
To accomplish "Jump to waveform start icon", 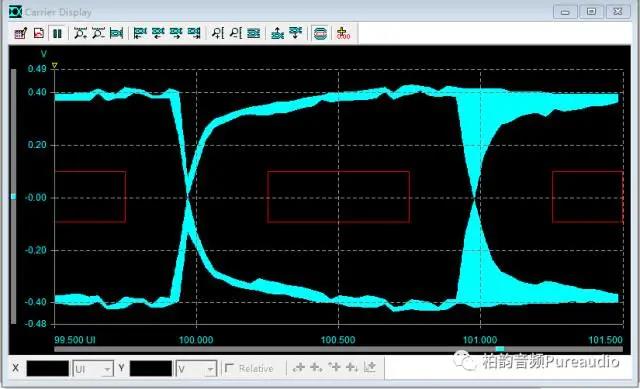I will click(140, 33).
